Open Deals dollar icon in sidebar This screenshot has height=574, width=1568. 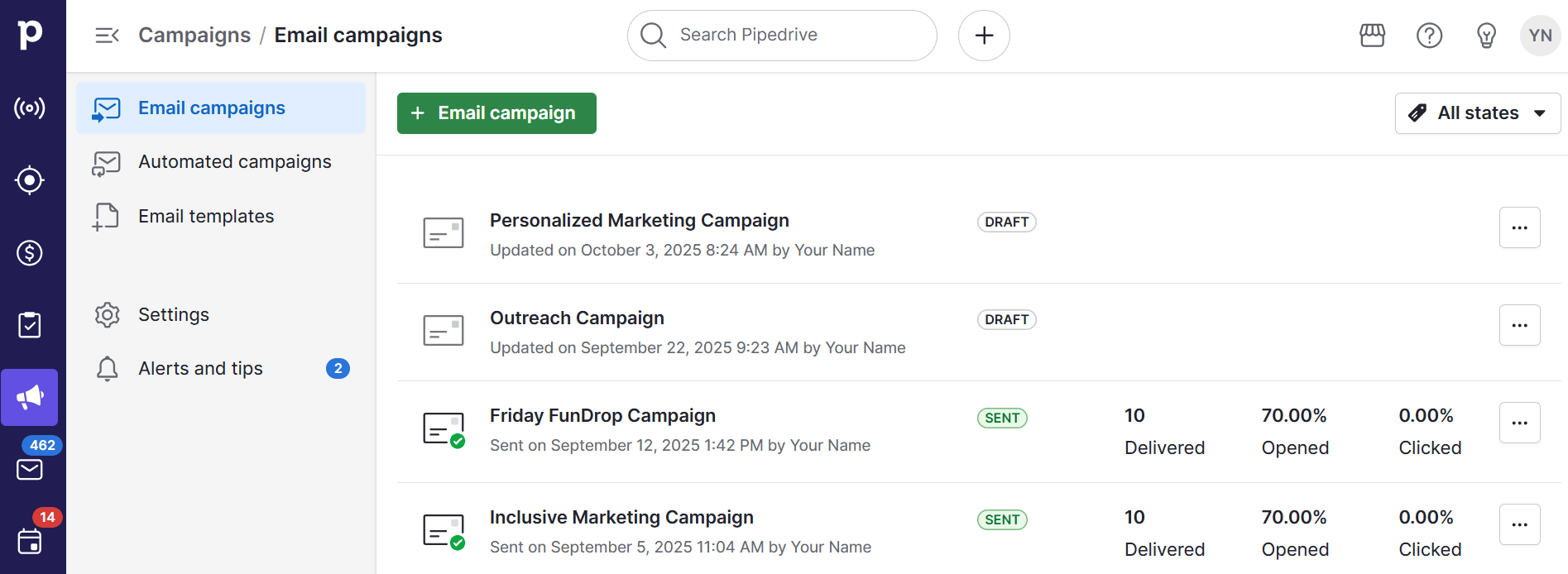click(30, 253)
